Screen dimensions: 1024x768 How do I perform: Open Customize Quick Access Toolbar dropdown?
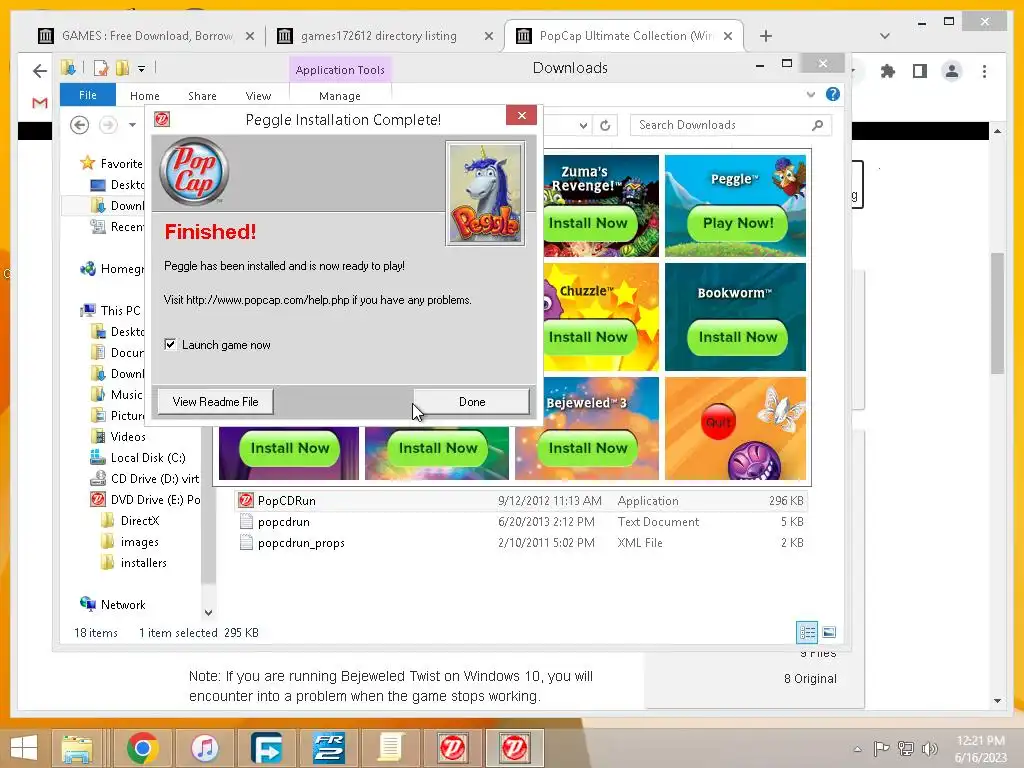142,68
